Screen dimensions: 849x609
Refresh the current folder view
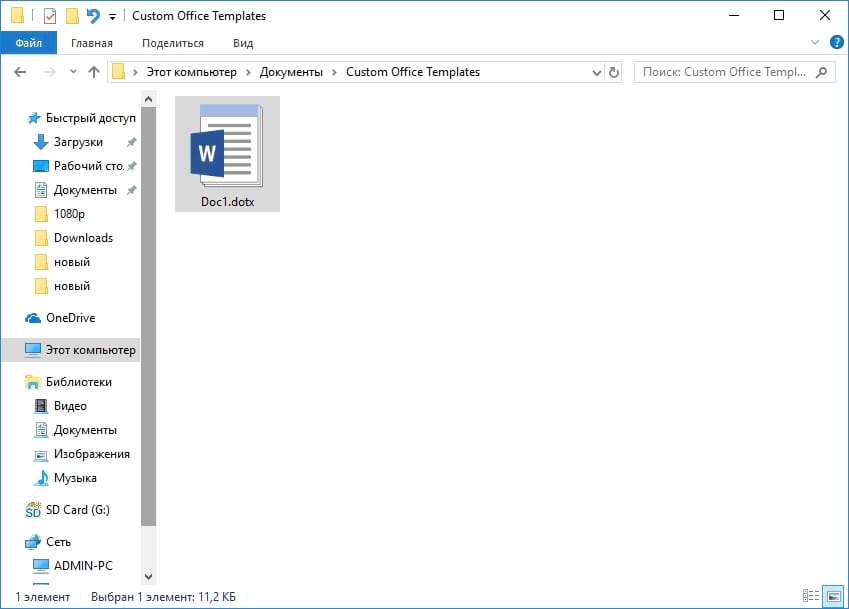click(614, 72)
